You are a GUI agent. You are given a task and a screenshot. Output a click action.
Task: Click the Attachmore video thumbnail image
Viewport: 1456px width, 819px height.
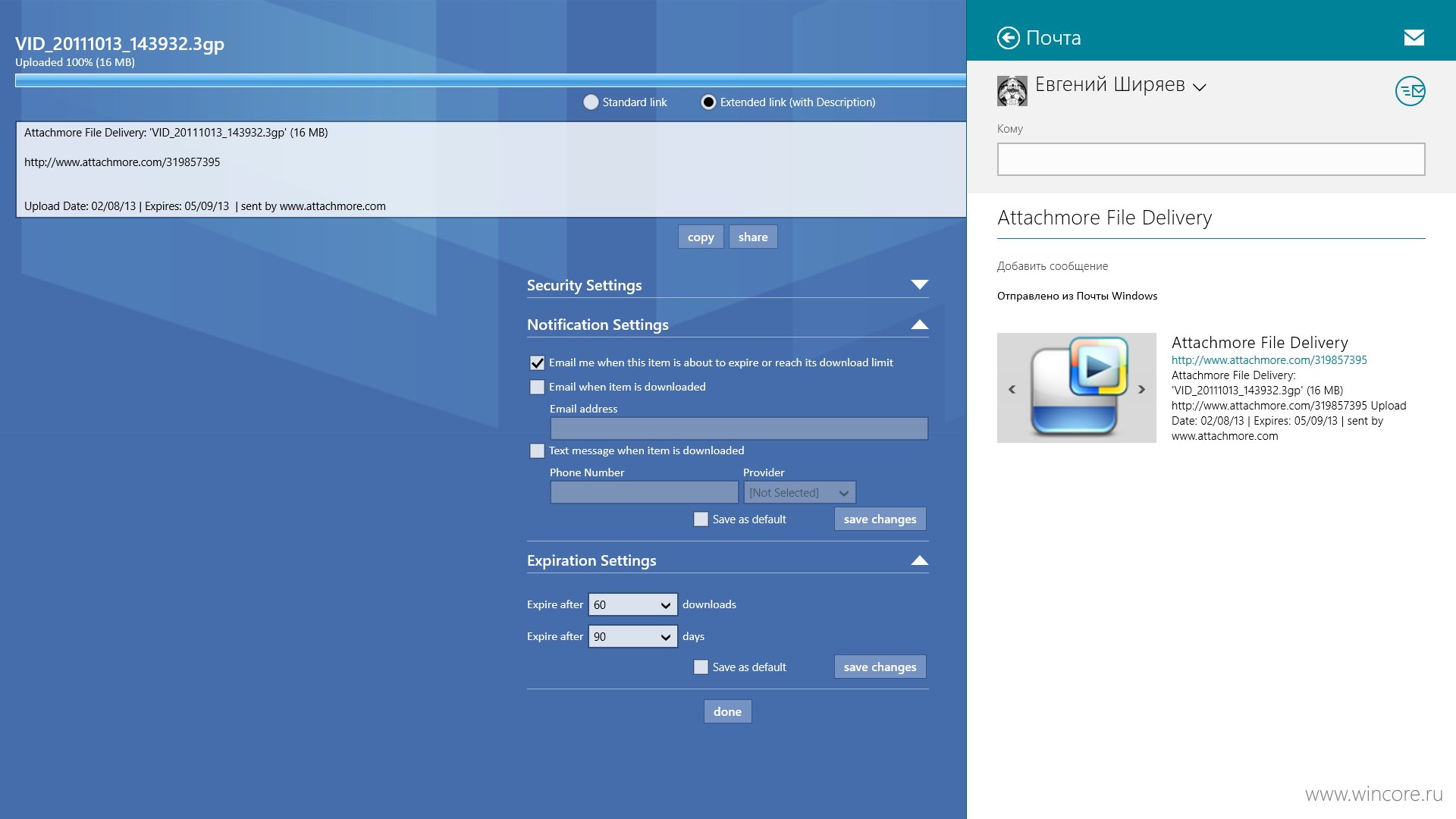(1077, 388)
